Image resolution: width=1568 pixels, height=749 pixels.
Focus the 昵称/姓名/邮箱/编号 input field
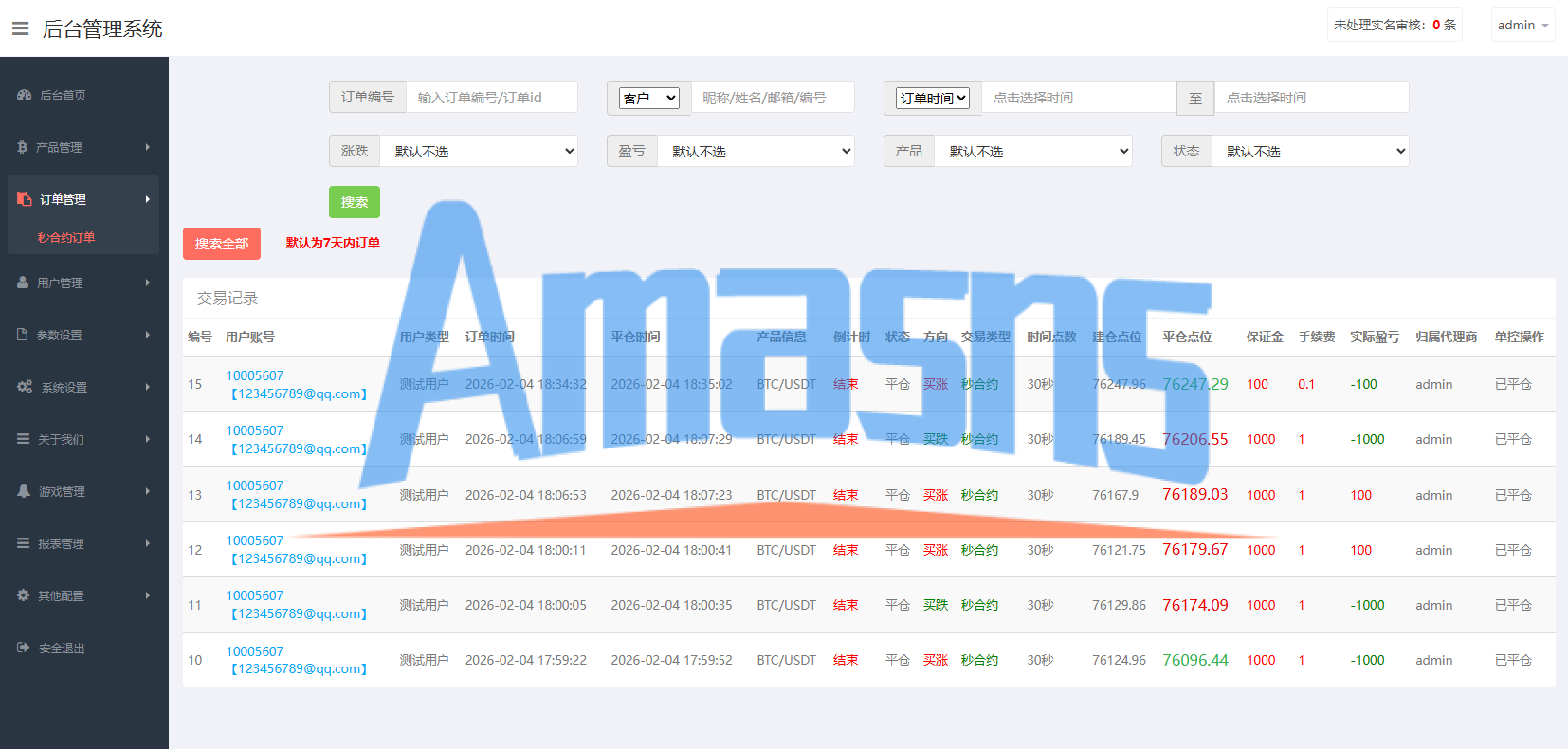[773, 97]
